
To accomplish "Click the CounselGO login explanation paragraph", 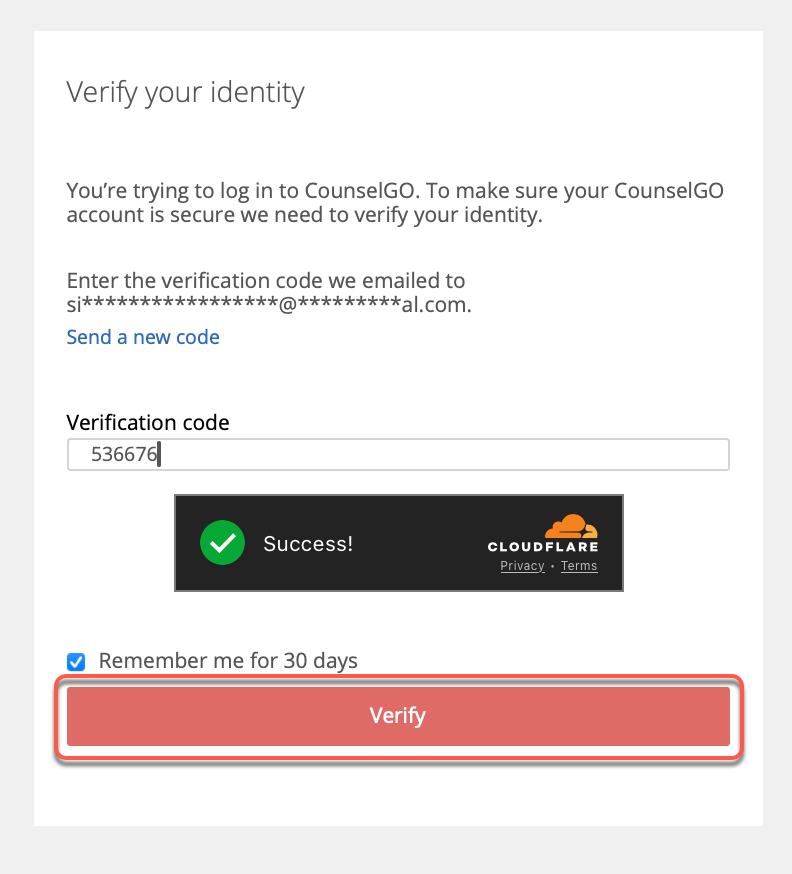I will pyautogui.click(x=395, y=201).
